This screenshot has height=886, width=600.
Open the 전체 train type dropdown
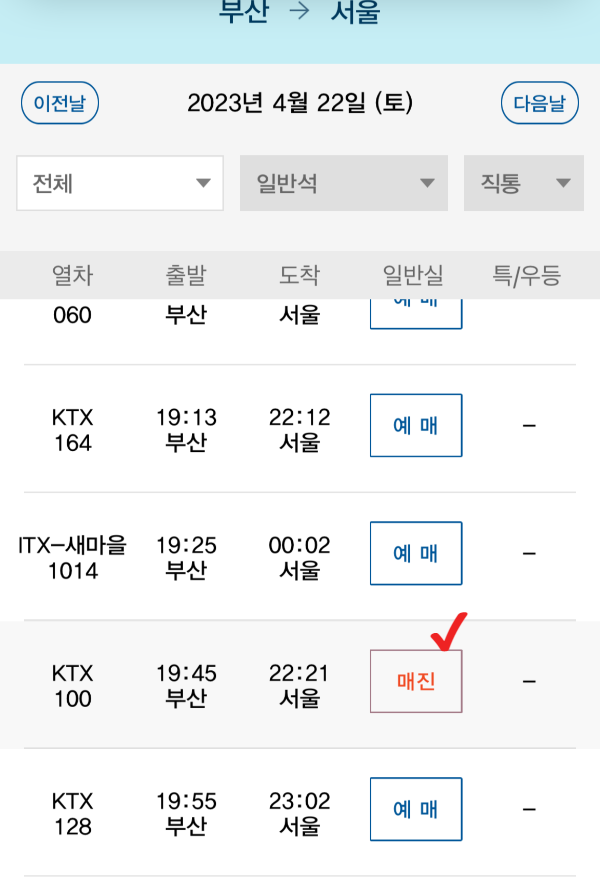pos(119,183)
